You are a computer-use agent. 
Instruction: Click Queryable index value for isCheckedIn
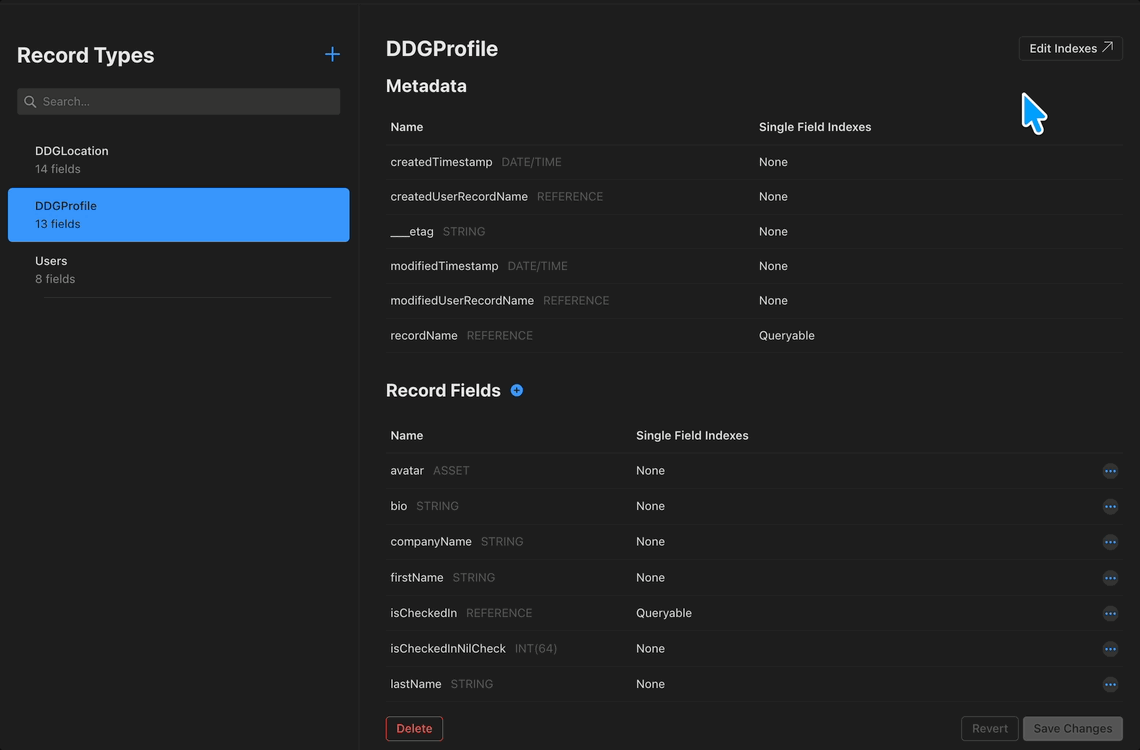[x=664, y=613]
